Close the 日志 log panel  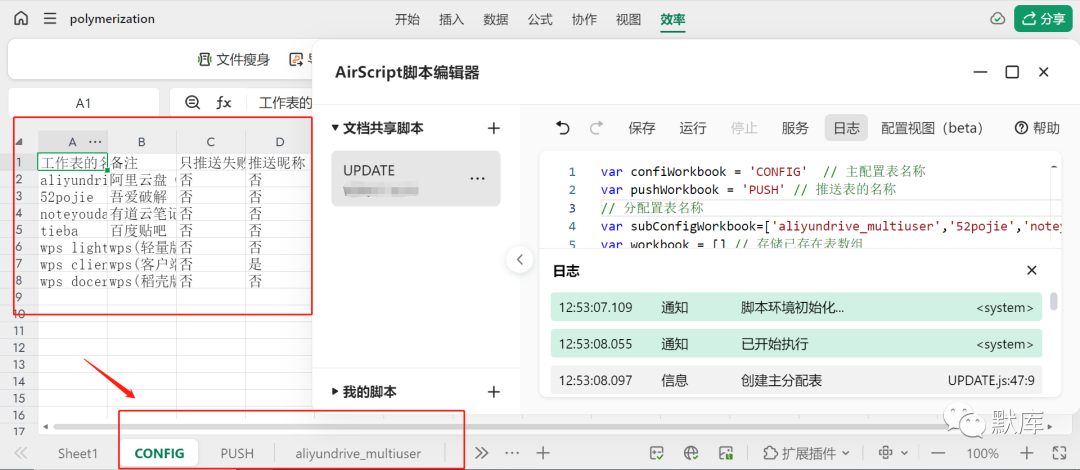coord(1032,270)
